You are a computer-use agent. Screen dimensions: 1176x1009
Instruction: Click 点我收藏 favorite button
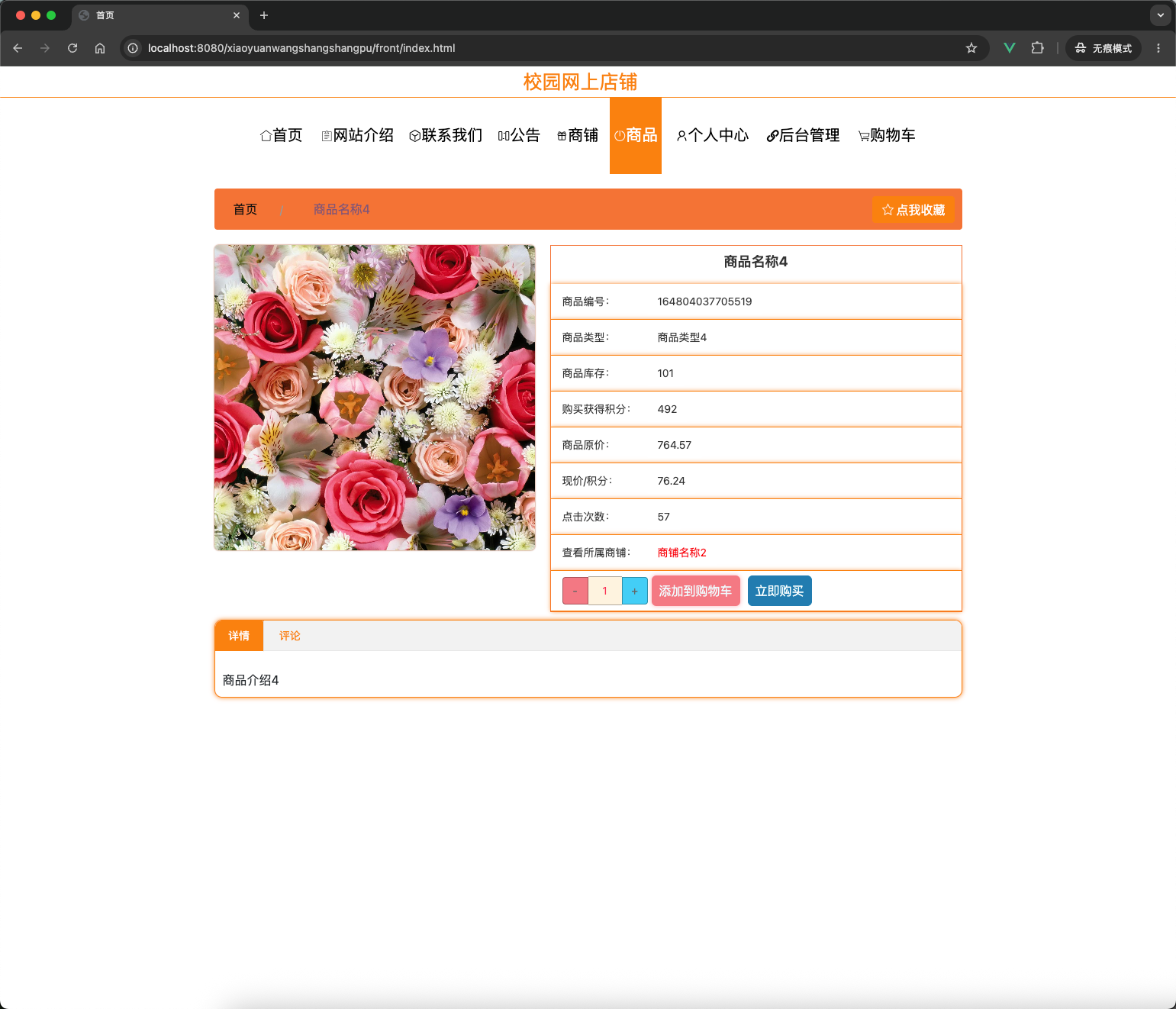[913, 210]
